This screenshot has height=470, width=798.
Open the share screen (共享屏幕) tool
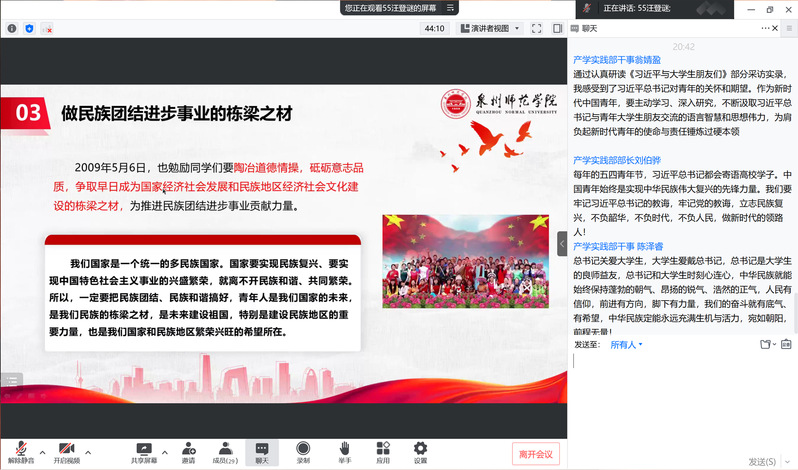143,451
